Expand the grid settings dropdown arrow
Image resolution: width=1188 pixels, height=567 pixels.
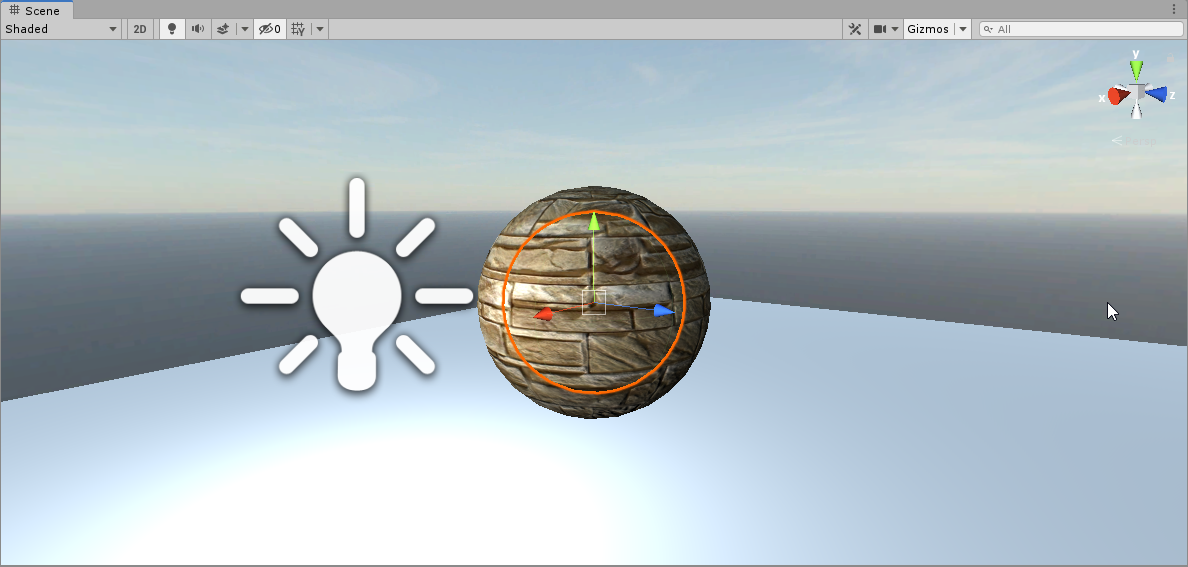tap(320, 29)
